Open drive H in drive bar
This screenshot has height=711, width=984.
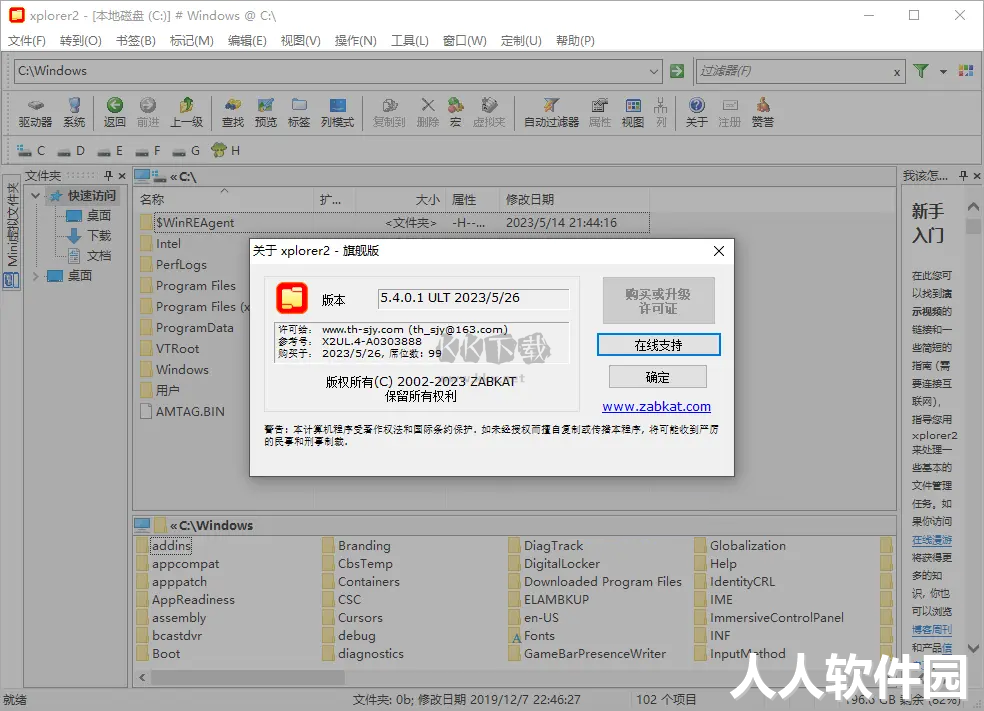point(226,151)
